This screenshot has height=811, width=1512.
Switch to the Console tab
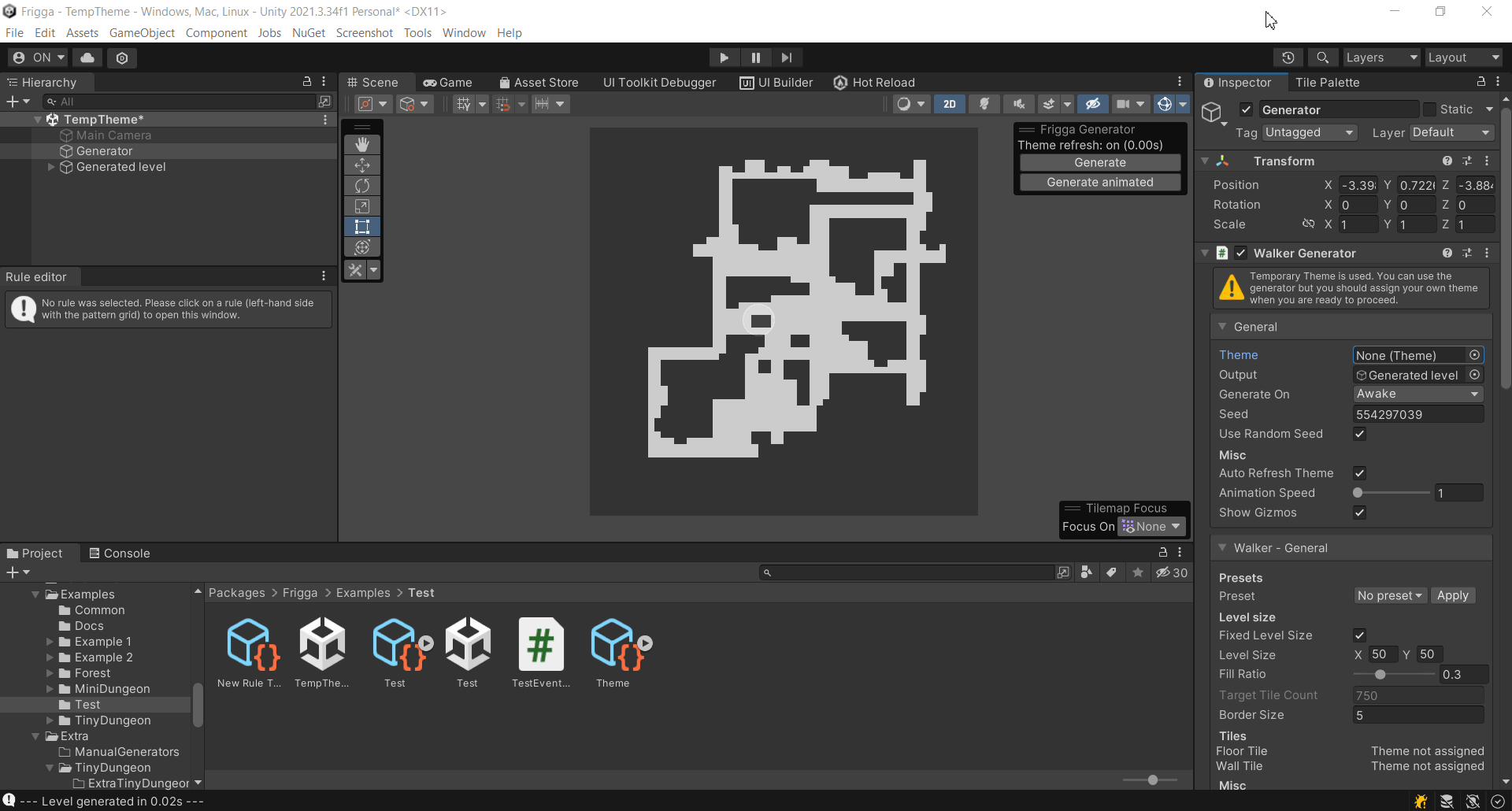coord(119,553)
